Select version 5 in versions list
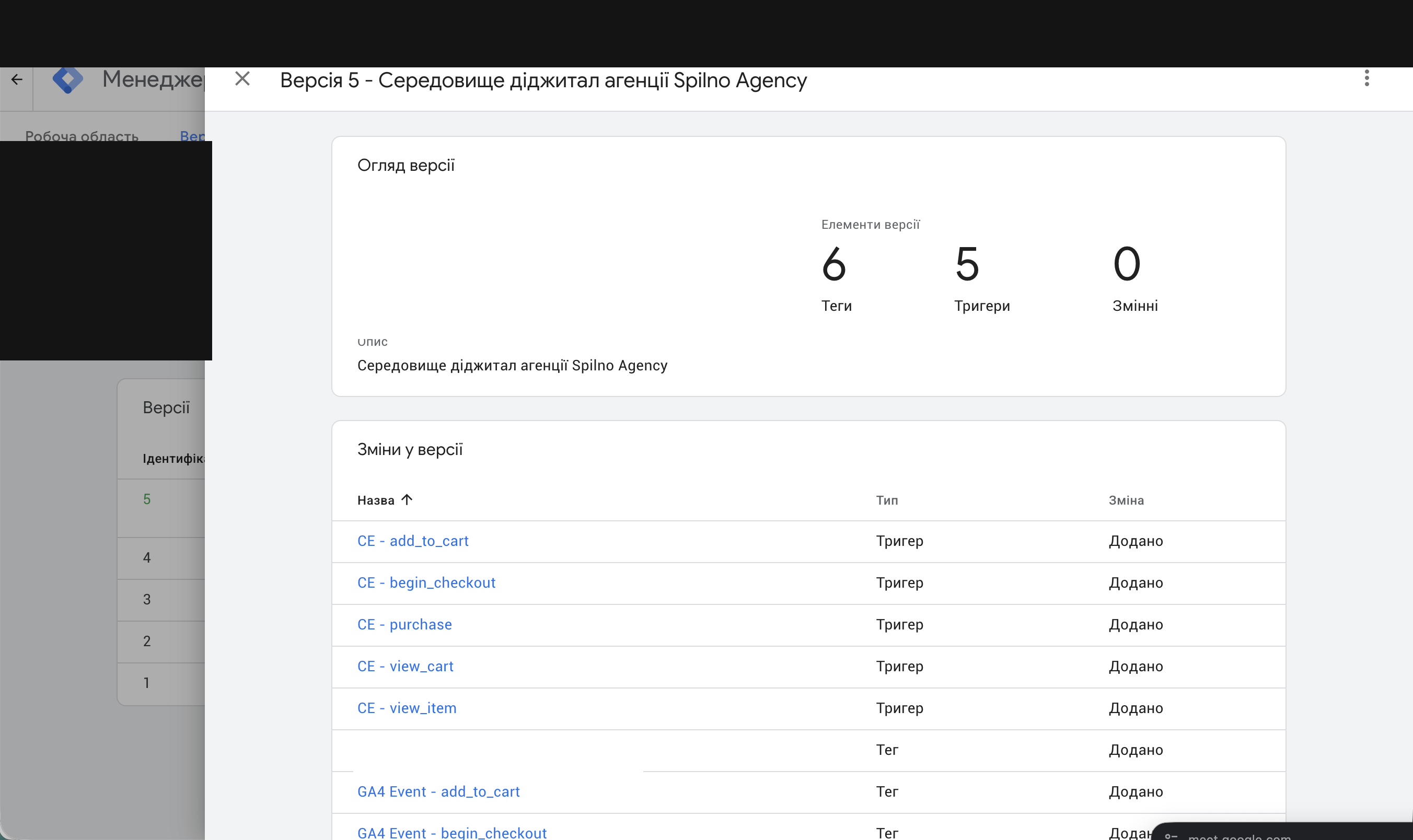Screen dimensions: 1413x840 click(x=147, y=499)
